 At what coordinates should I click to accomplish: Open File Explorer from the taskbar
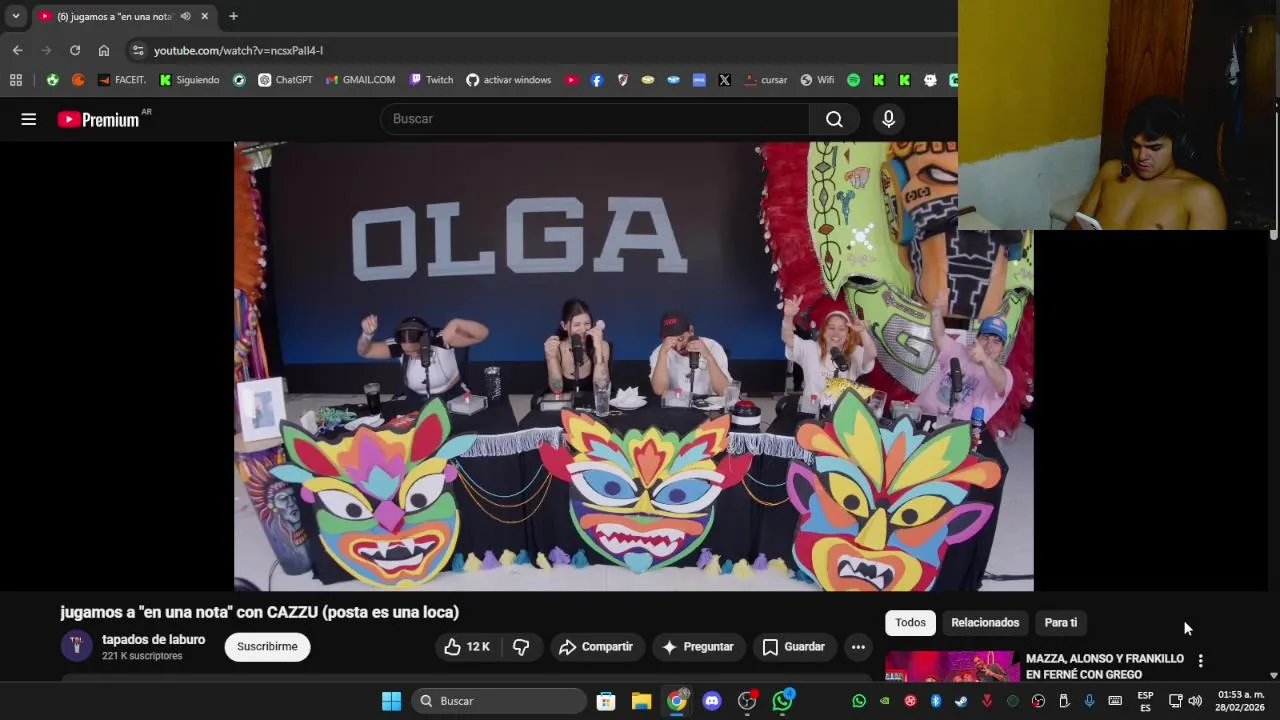[641, 701]
